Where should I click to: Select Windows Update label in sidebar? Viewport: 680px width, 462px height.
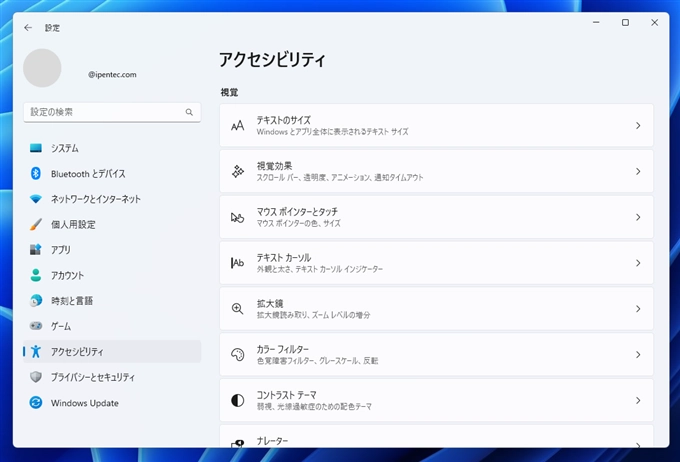(x=85, y=403)
